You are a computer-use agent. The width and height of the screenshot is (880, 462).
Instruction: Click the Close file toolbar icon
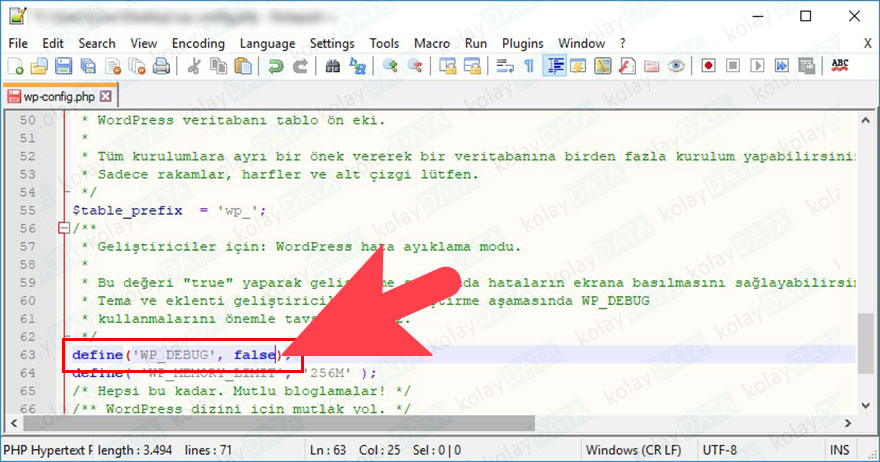pyautogui.click(x=113, y=66)
